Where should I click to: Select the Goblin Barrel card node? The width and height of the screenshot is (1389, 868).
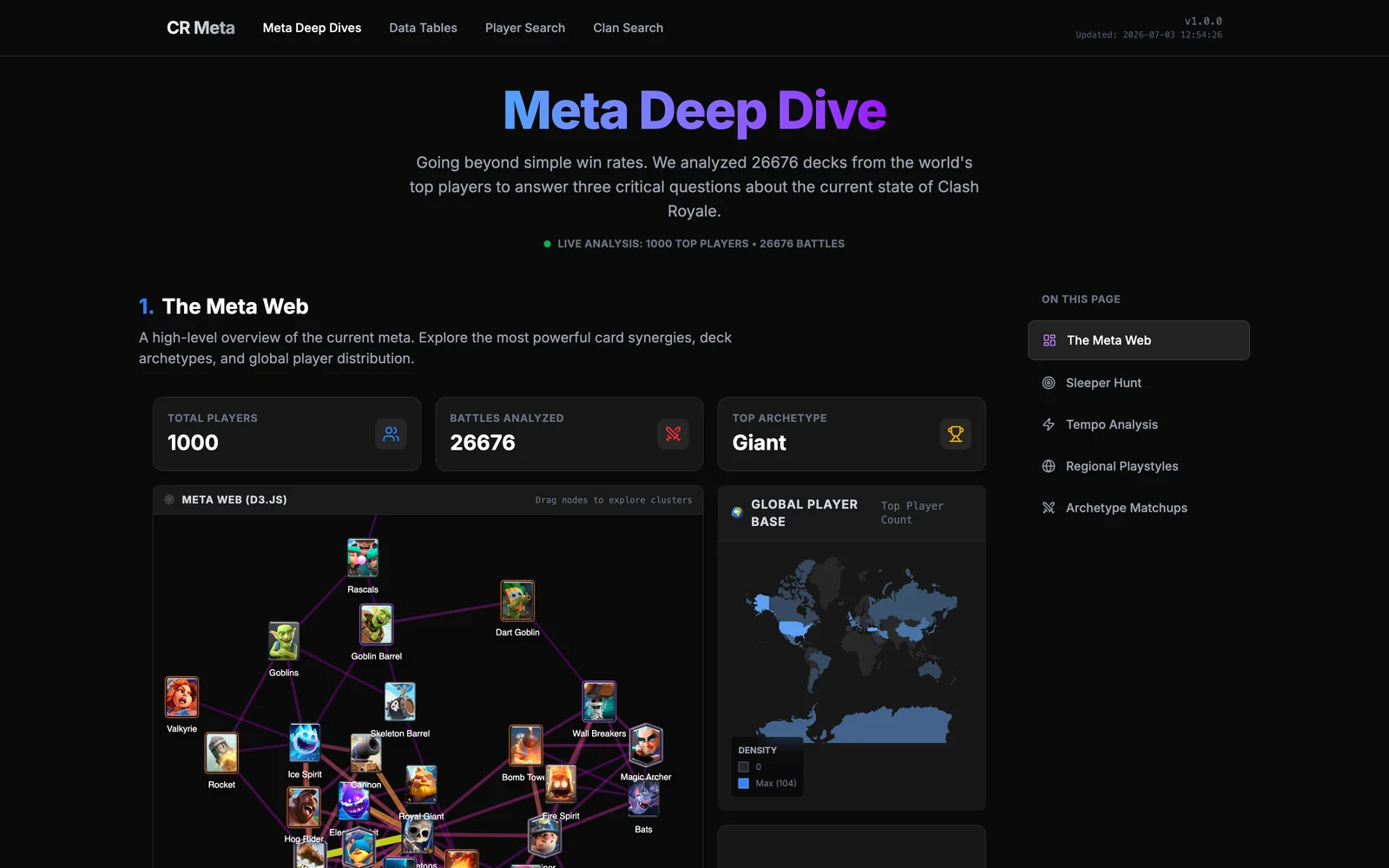[376, 624]
